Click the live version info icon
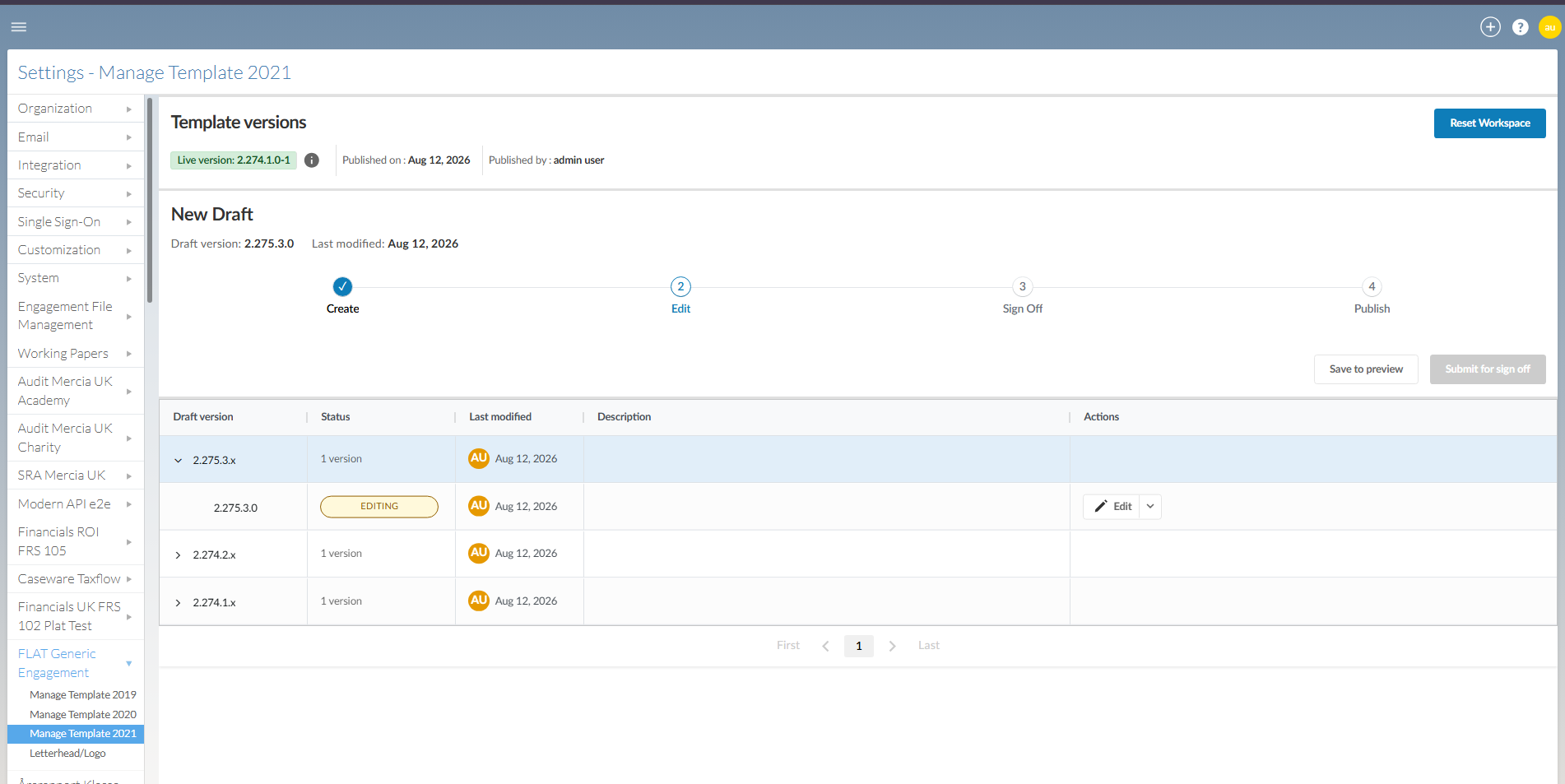 pos(312,160)
